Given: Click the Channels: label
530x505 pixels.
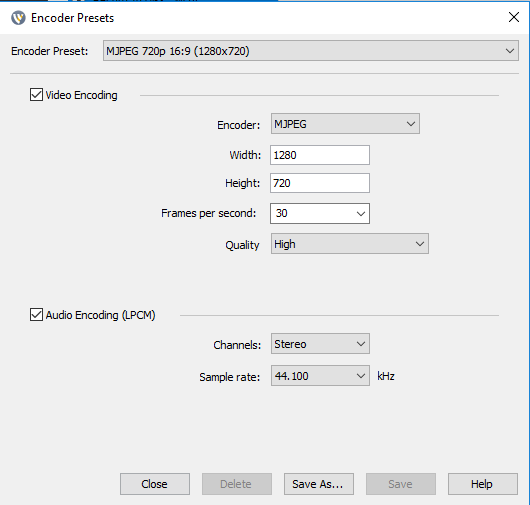Looking at the screenshot, I should [x=237, y=345].
